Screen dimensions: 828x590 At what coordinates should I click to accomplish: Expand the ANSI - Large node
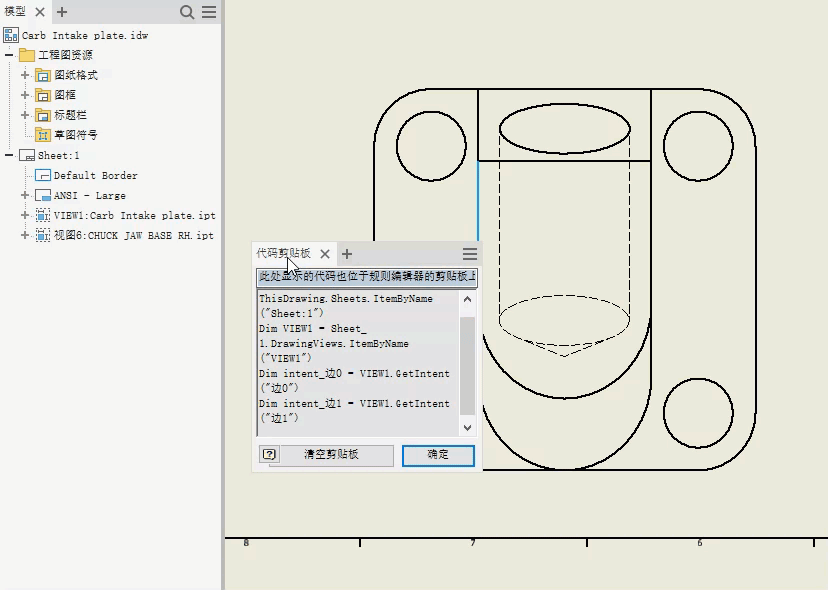[x=25, y=195]
